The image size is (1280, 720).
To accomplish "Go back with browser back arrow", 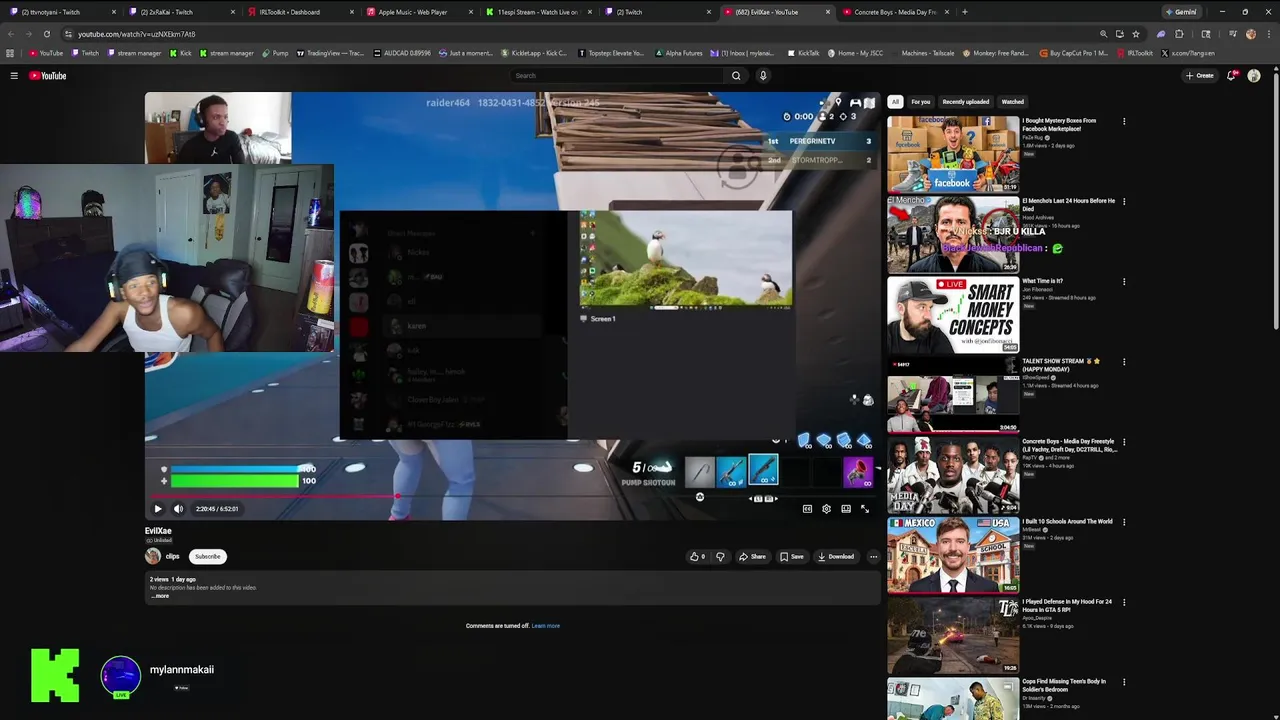I will (11, 34).
